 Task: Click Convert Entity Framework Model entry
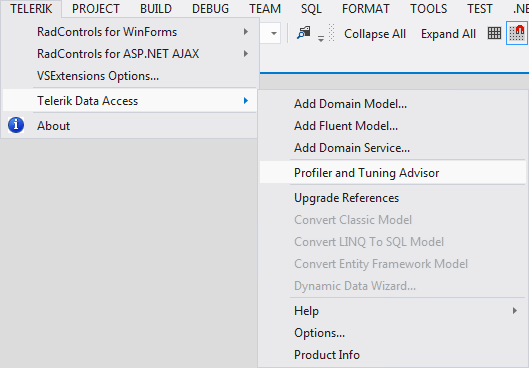[x=393, y=263]
